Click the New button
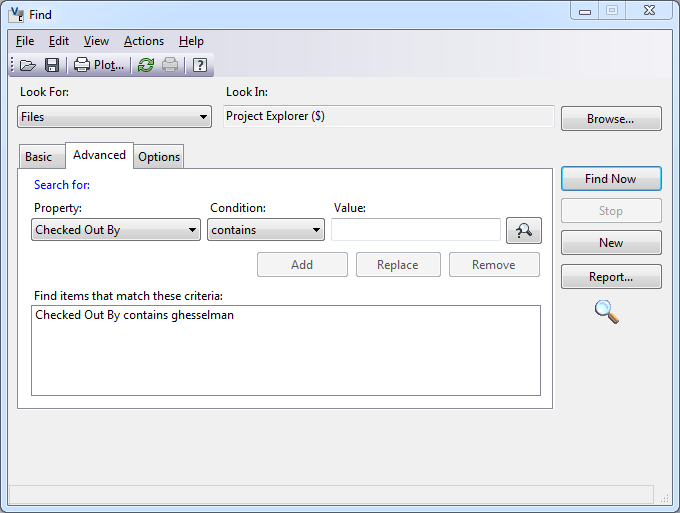This screenshot has height=513, width=680. coord(611,243)
